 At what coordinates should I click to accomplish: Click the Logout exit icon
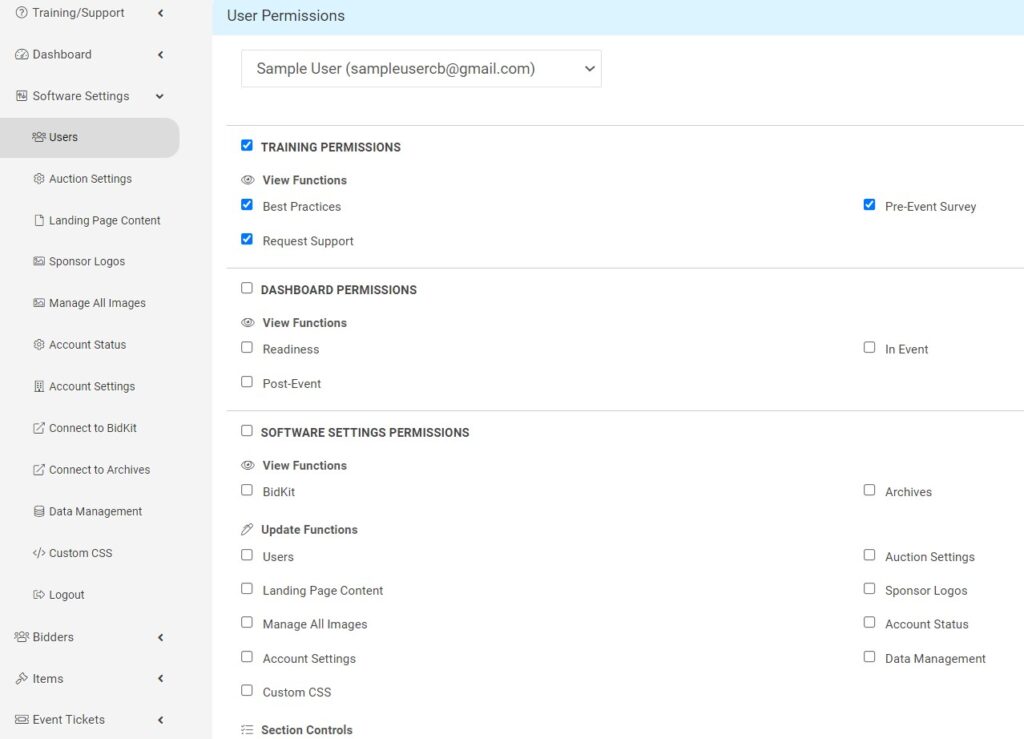click(x=39, y=595)
